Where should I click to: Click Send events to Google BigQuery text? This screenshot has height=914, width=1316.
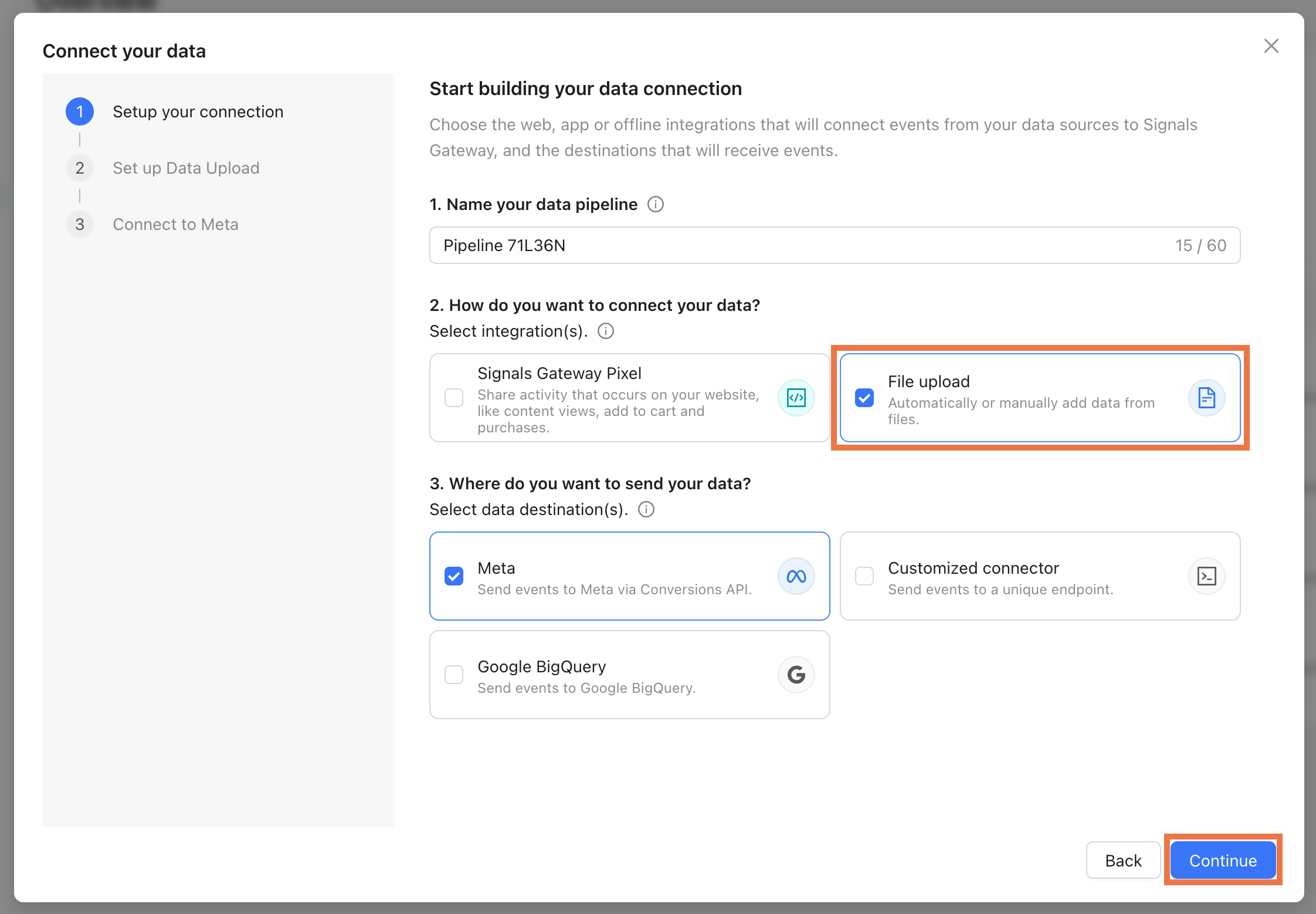(586, 688)
